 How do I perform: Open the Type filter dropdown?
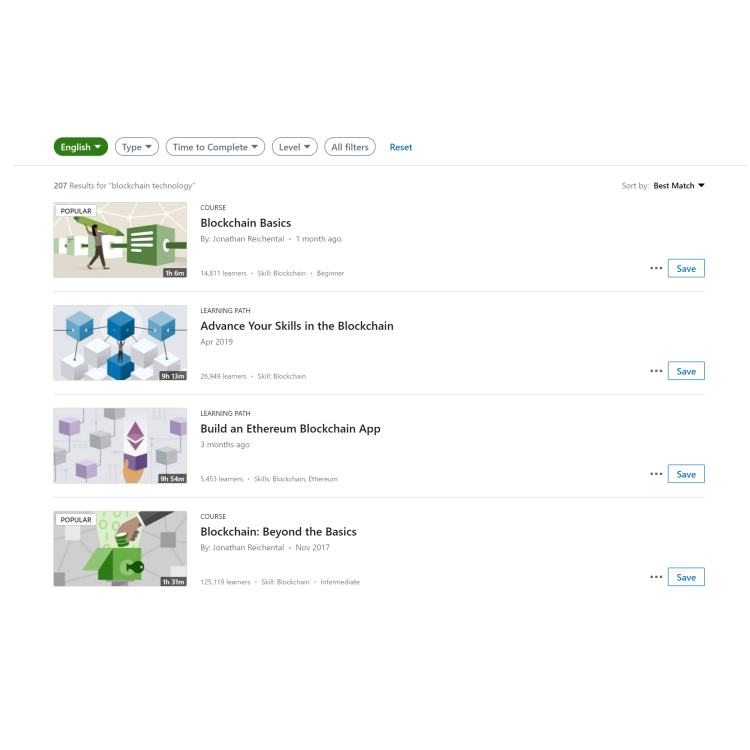click(x=137, y=147)
